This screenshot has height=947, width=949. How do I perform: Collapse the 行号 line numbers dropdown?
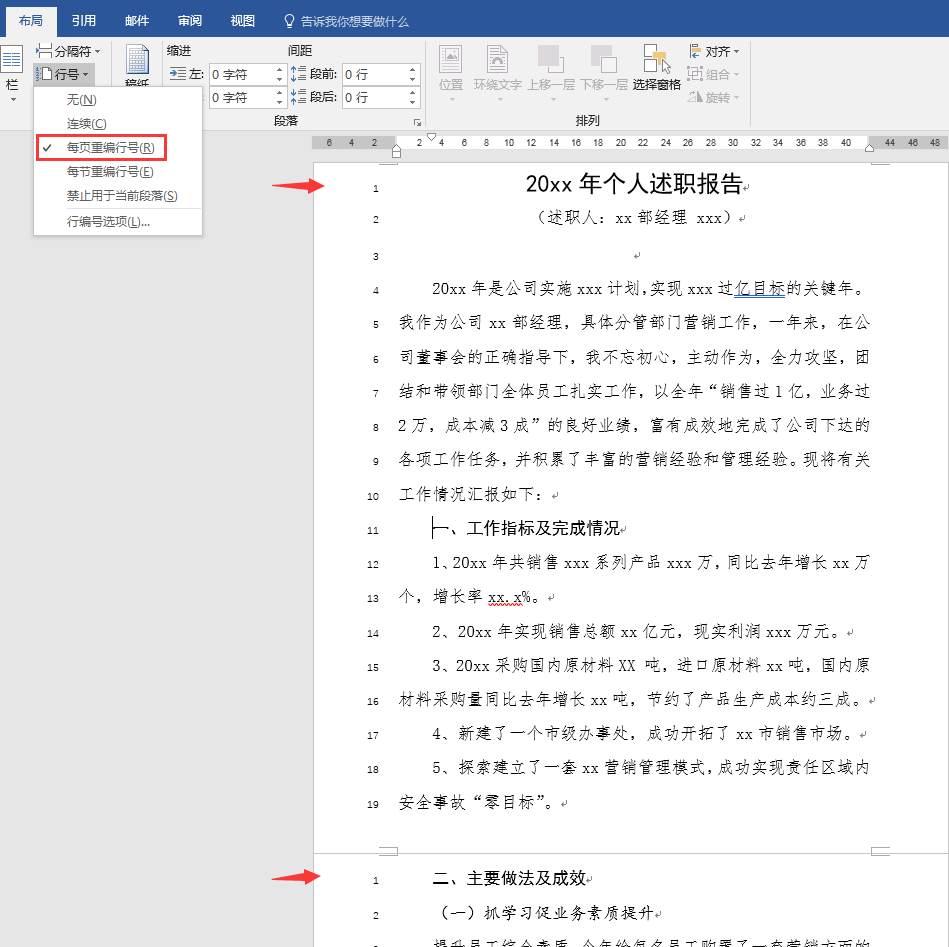pos(64,74)
